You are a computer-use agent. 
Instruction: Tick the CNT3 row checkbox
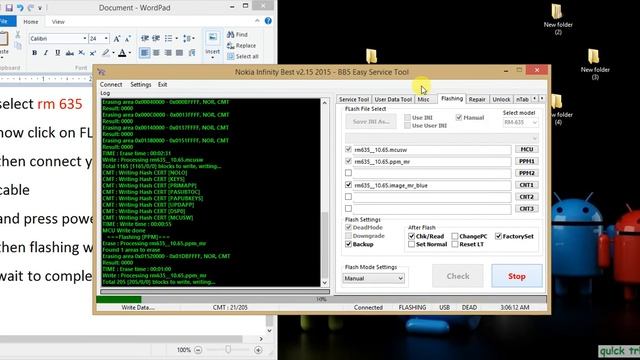pos(348,209)
